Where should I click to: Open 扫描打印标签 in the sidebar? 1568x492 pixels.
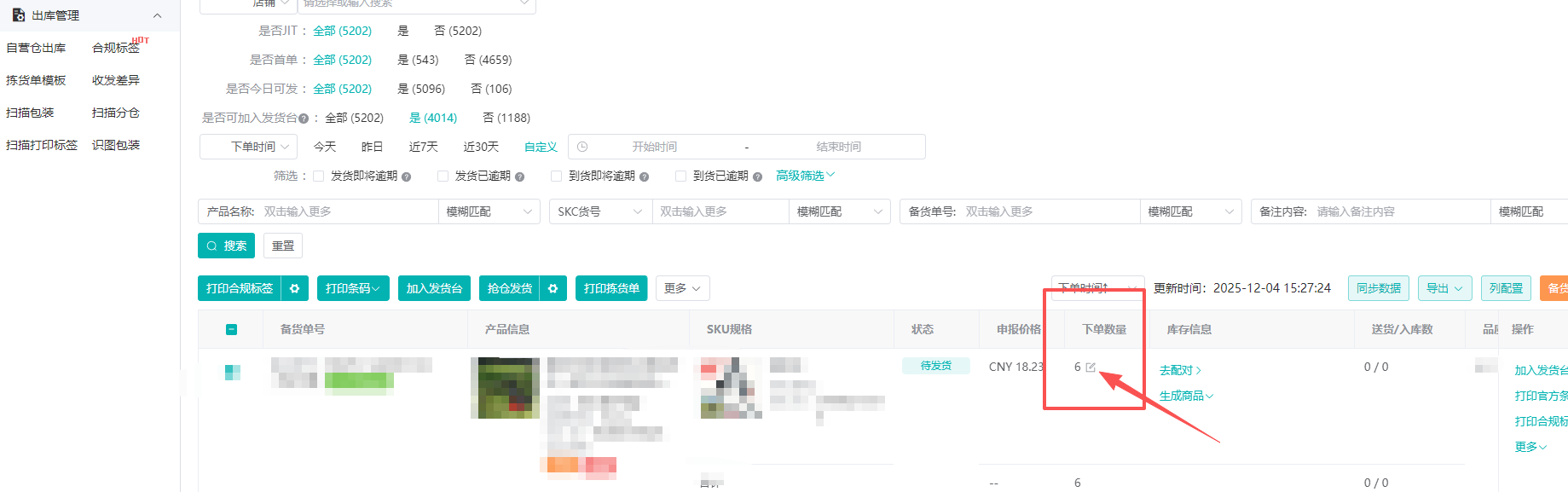(42, 145)
